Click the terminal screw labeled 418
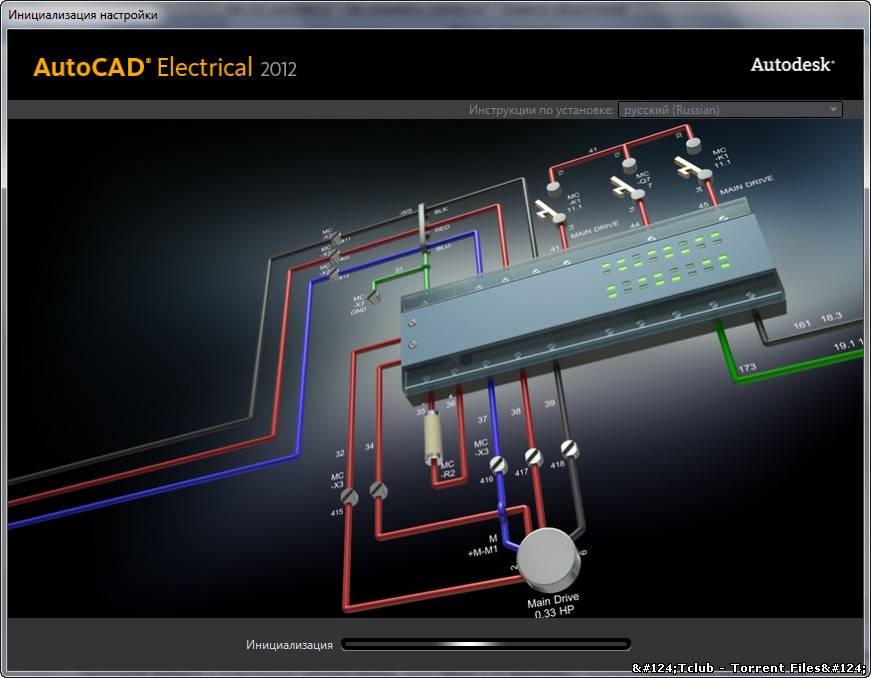This screenshot has width=871, height=678. click(x=569, y=448)
